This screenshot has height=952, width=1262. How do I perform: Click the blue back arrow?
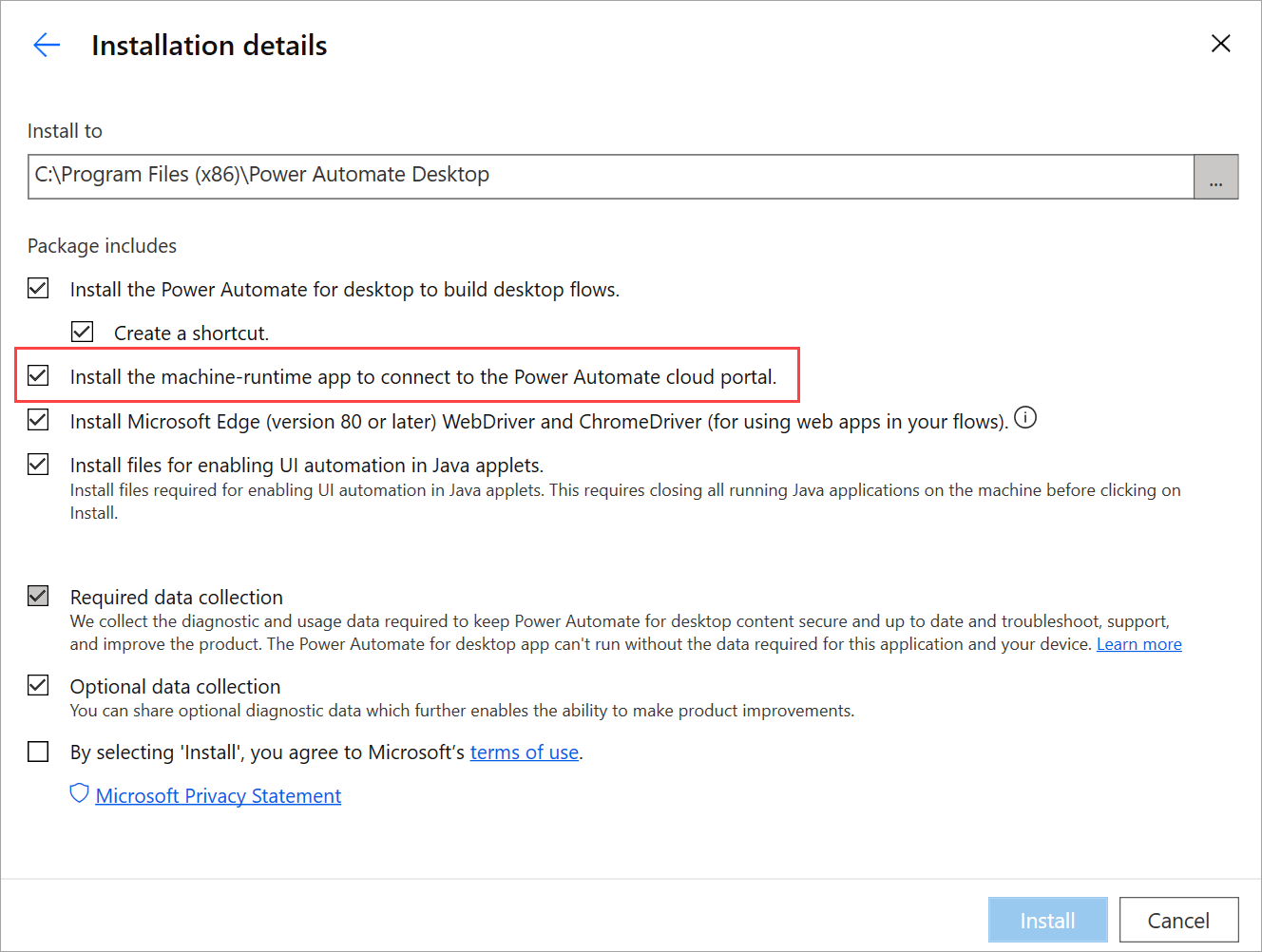coord(46,44)
